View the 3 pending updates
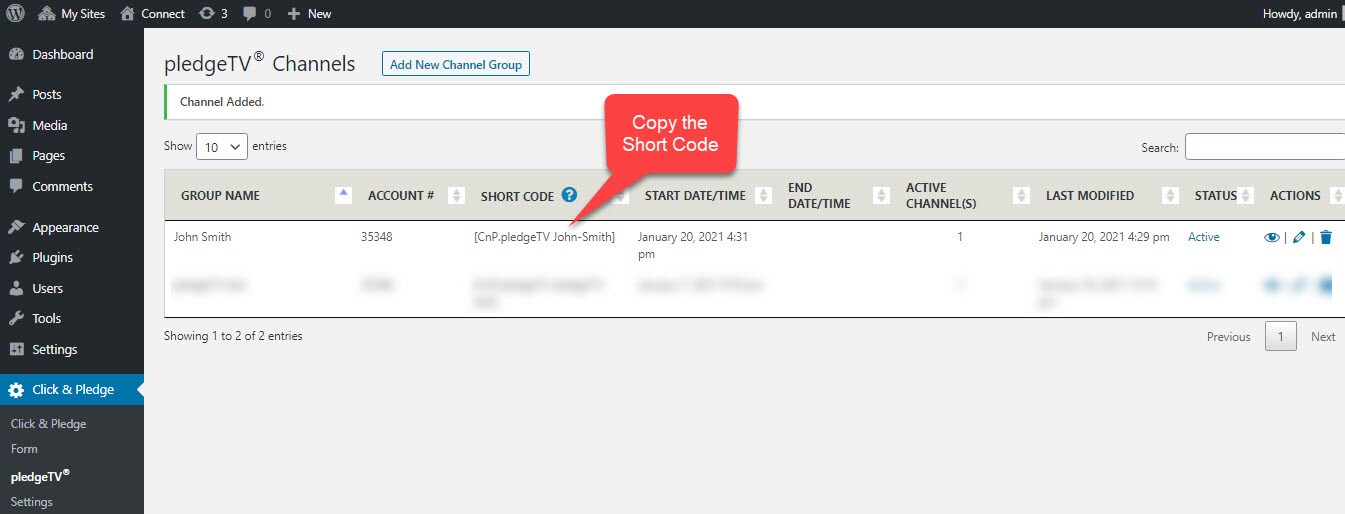 coord(213,13)
